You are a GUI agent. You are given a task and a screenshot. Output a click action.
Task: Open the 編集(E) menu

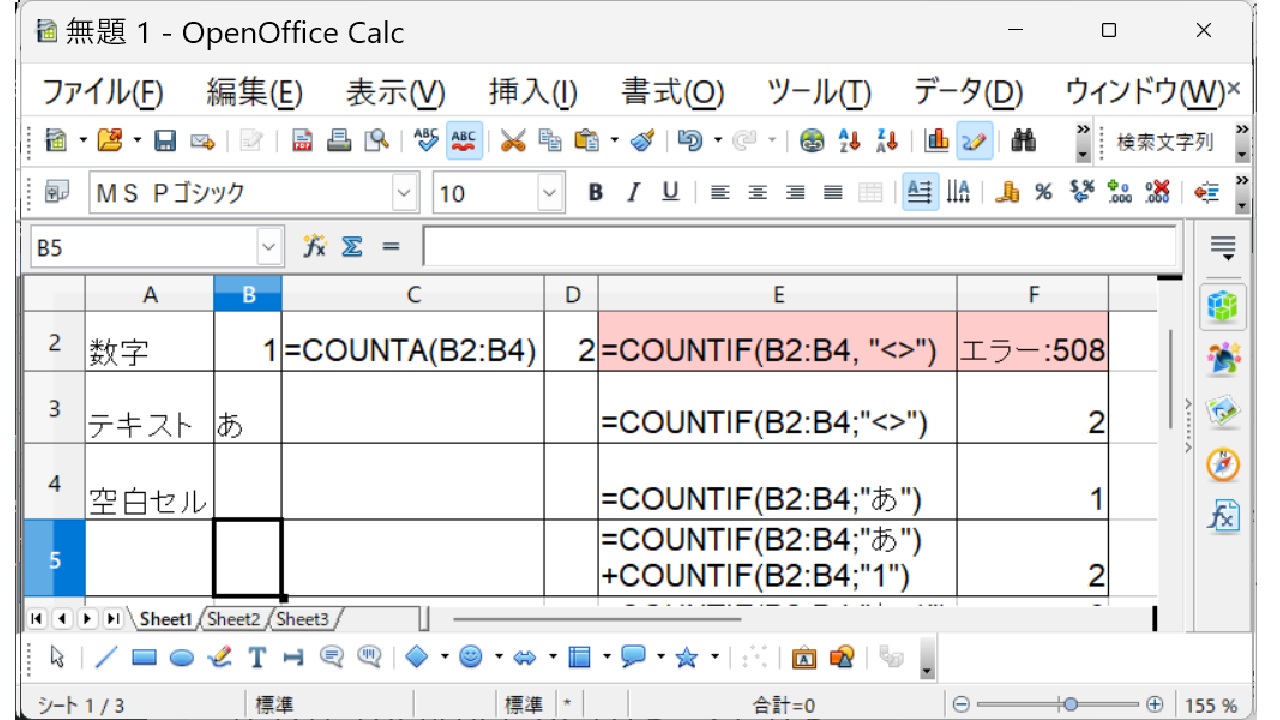[x=254, y=93]
